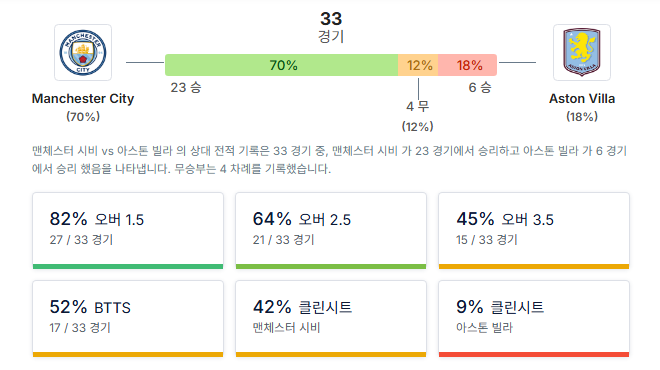
Task: Click the Aston Villa crest logo
Action: point(582,53)
